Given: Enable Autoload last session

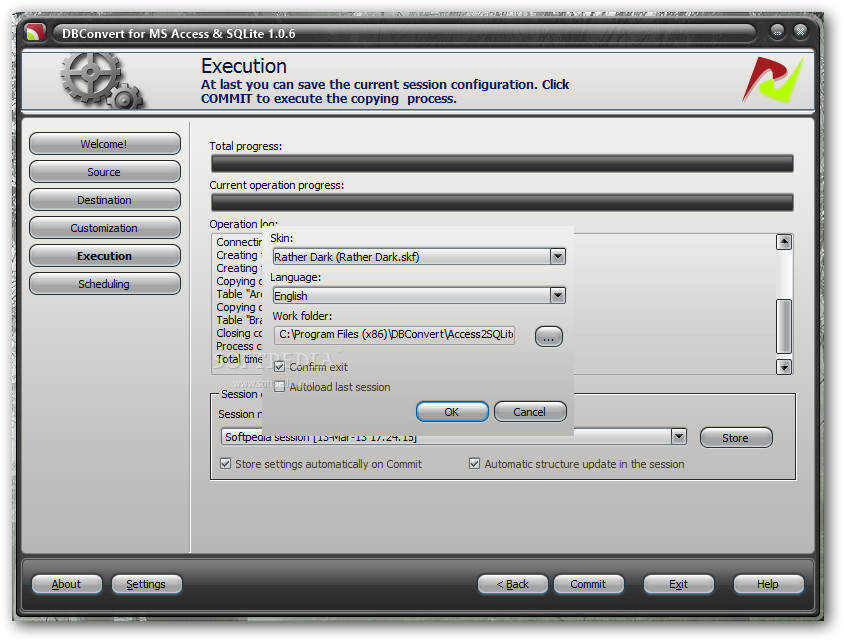Looking at the screenshot, I should pos(279,387).
